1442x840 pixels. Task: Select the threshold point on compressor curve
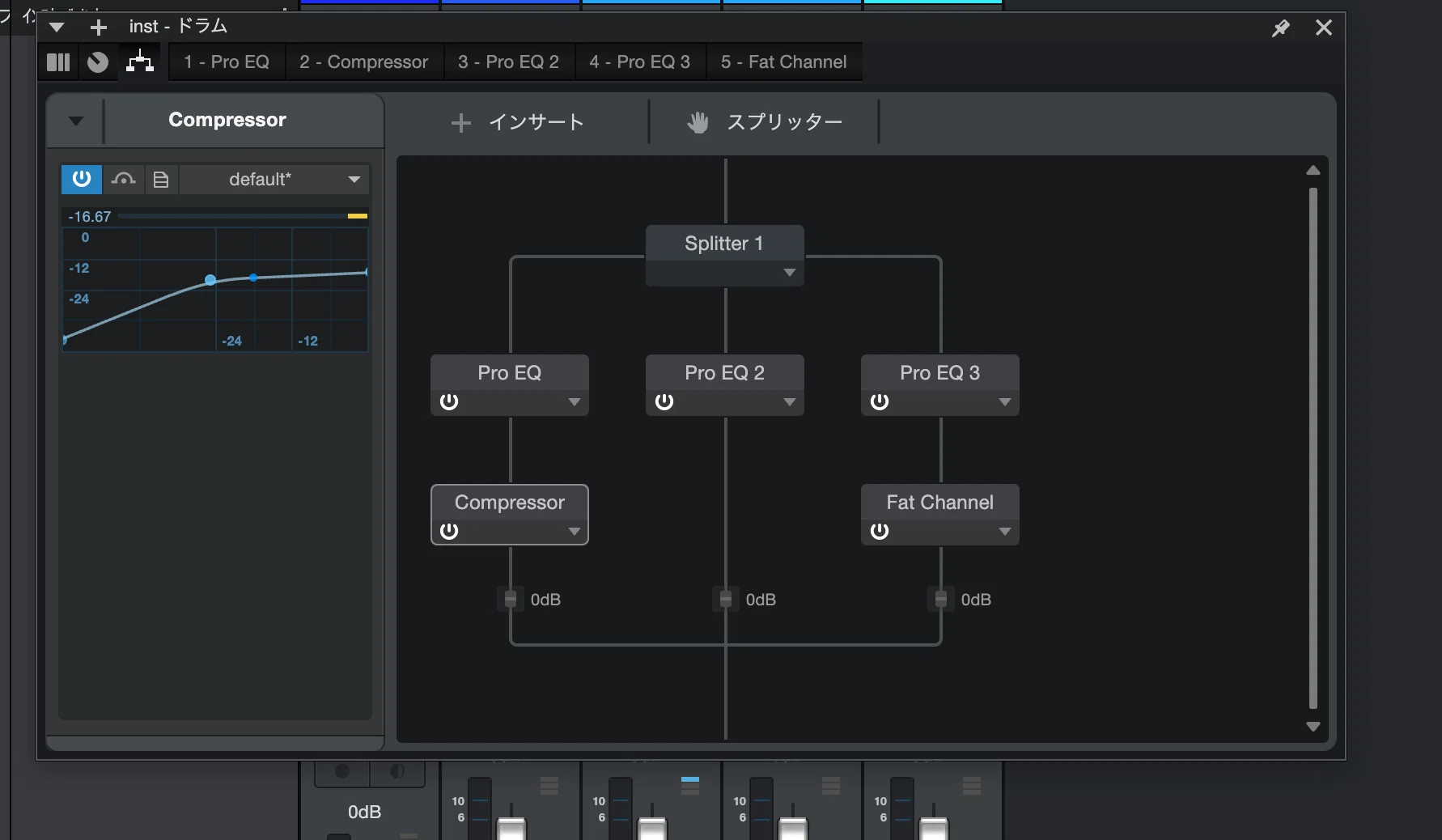[x=210, y=280]
